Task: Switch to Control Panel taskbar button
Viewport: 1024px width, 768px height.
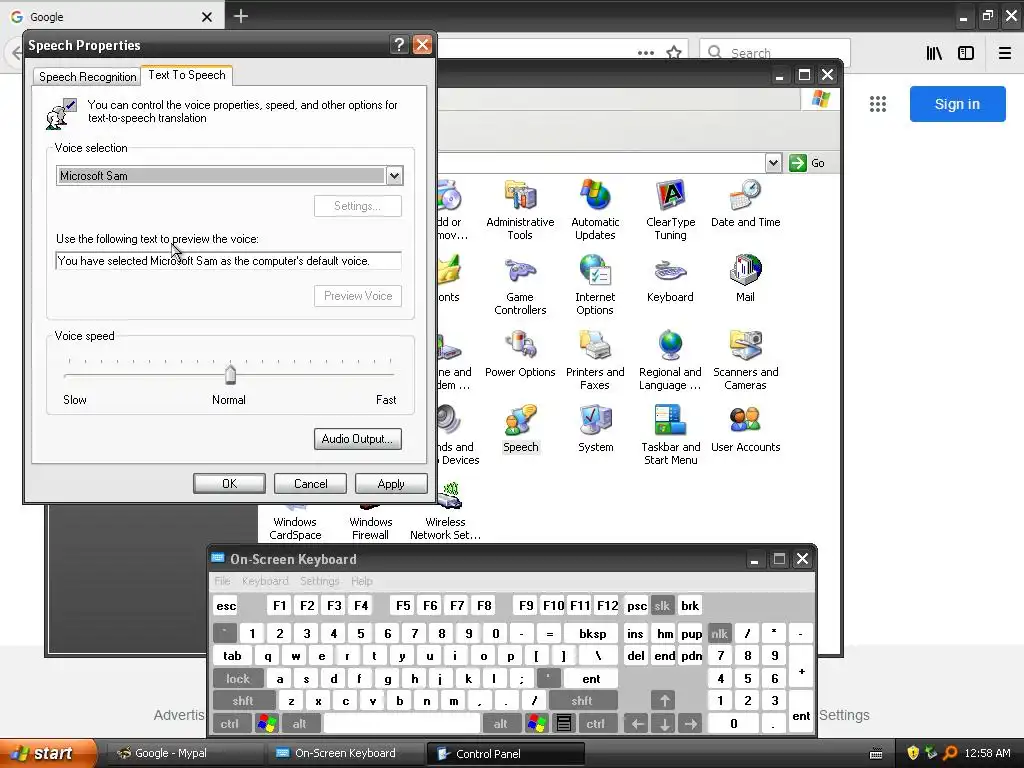Action: (x=506, y=753)
